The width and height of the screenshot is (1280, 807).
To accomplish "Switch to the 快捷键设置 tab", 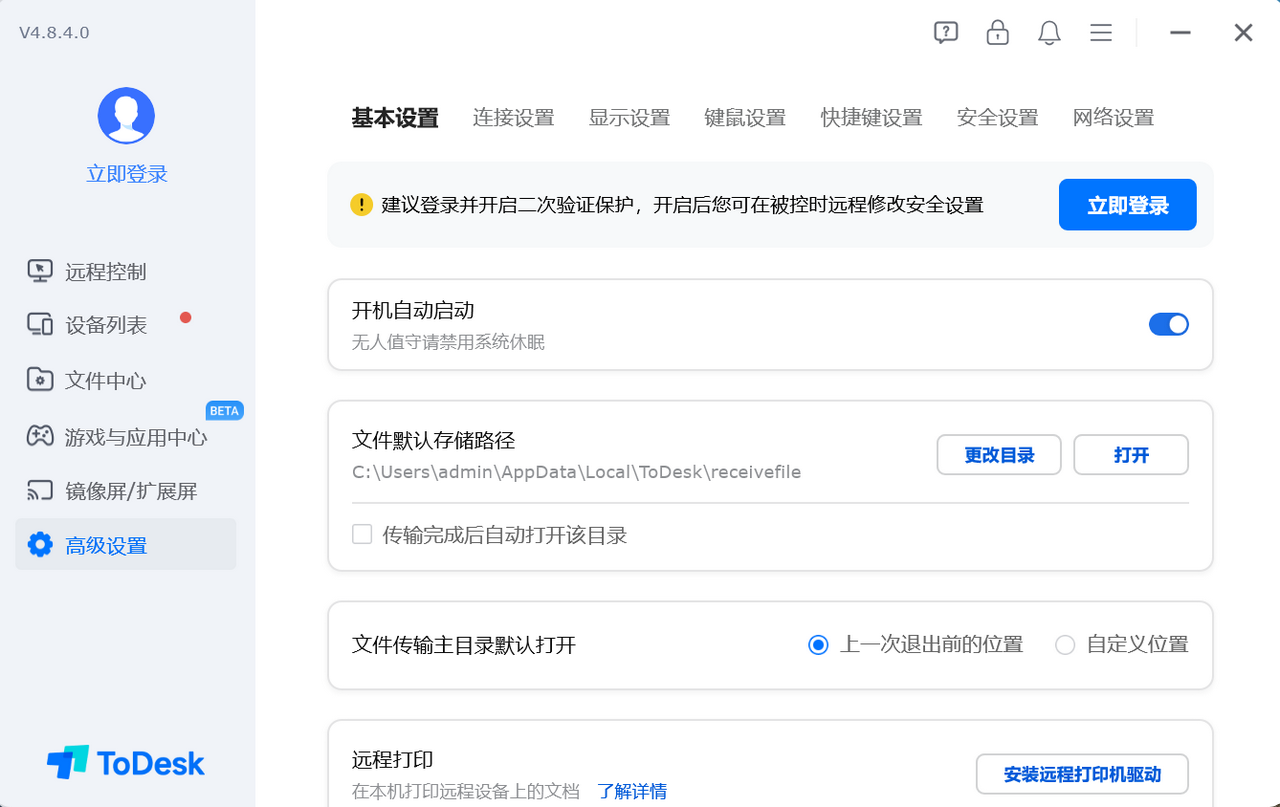I will [871, 118].
